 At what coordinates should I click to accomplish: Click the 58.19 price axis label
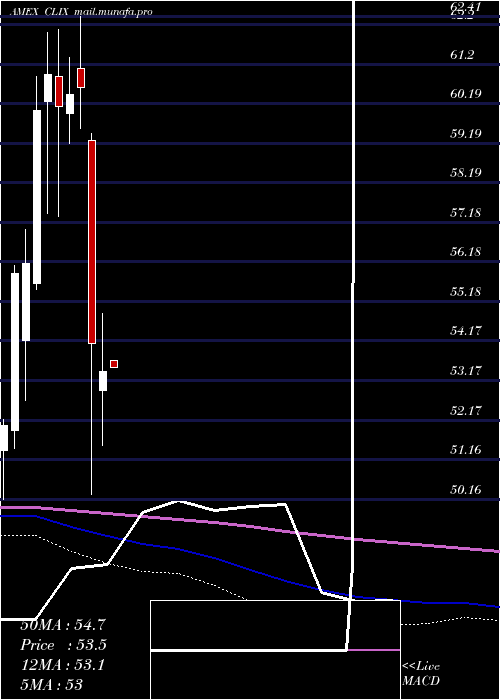(x=467, y=173)
